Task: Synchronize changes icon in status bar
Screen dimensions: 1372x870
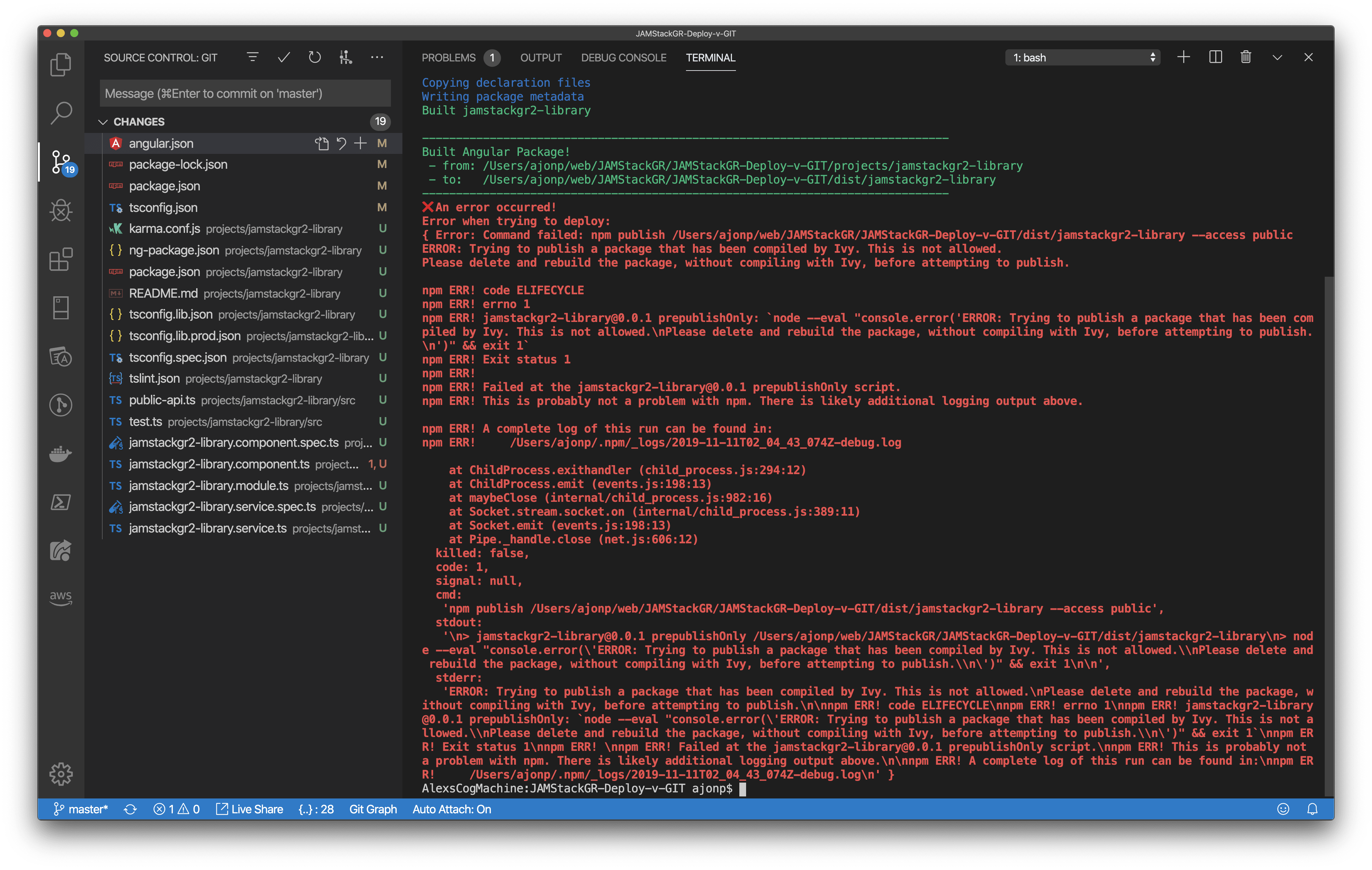Action: coord(130,809)
